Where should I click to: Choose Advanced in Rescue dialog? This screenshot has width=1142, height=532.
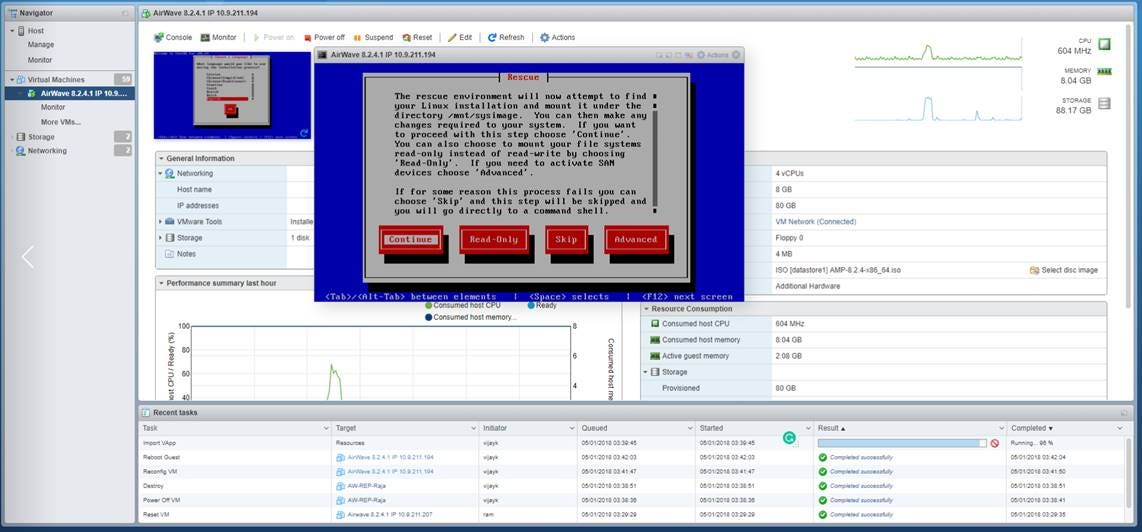click(635, 240)
